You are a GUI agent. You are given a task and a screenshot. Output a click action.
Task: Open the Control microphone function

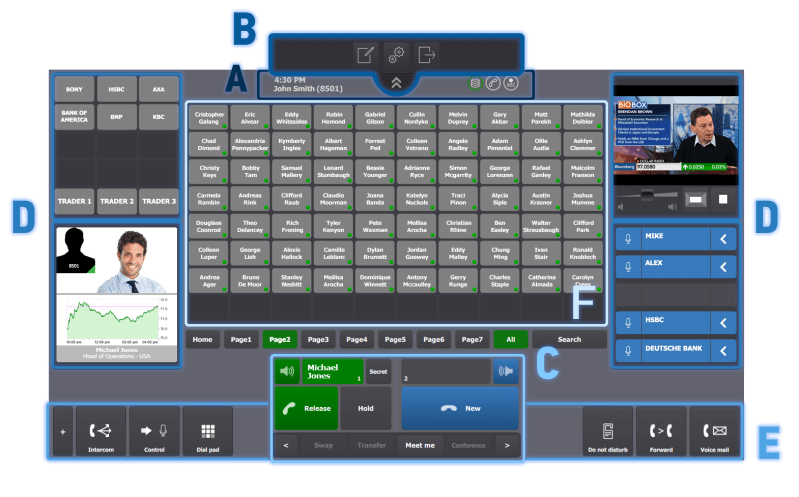(x=154, y=432)
